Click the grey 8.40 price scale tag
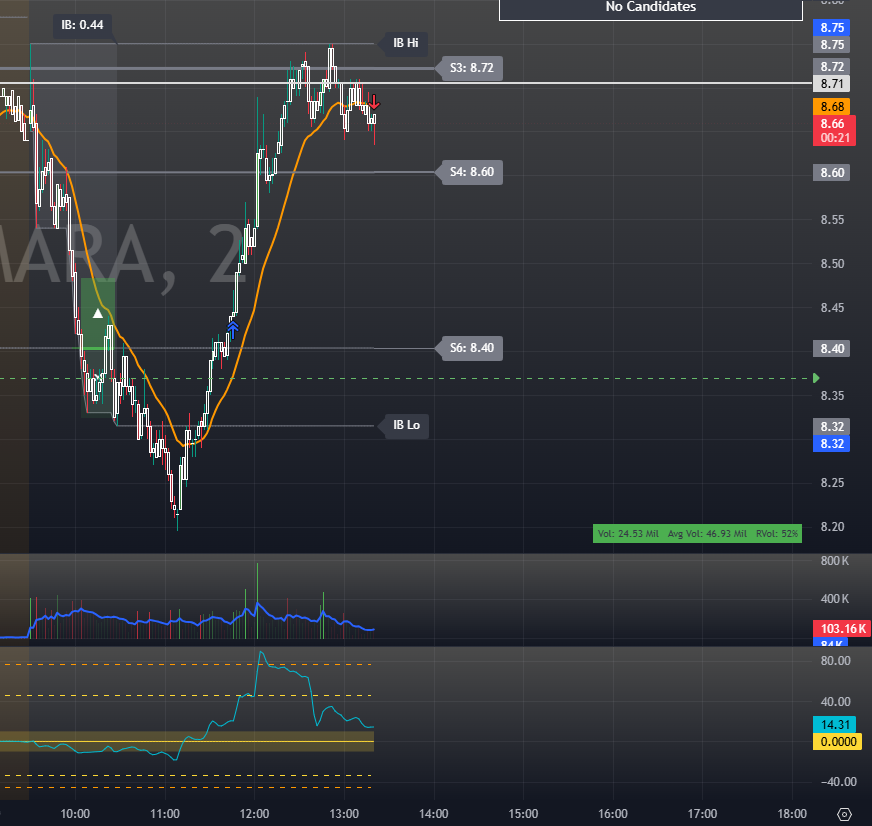The height and width of the screenshot is (826, 872). pyautogui.click(x=831, y=349)
